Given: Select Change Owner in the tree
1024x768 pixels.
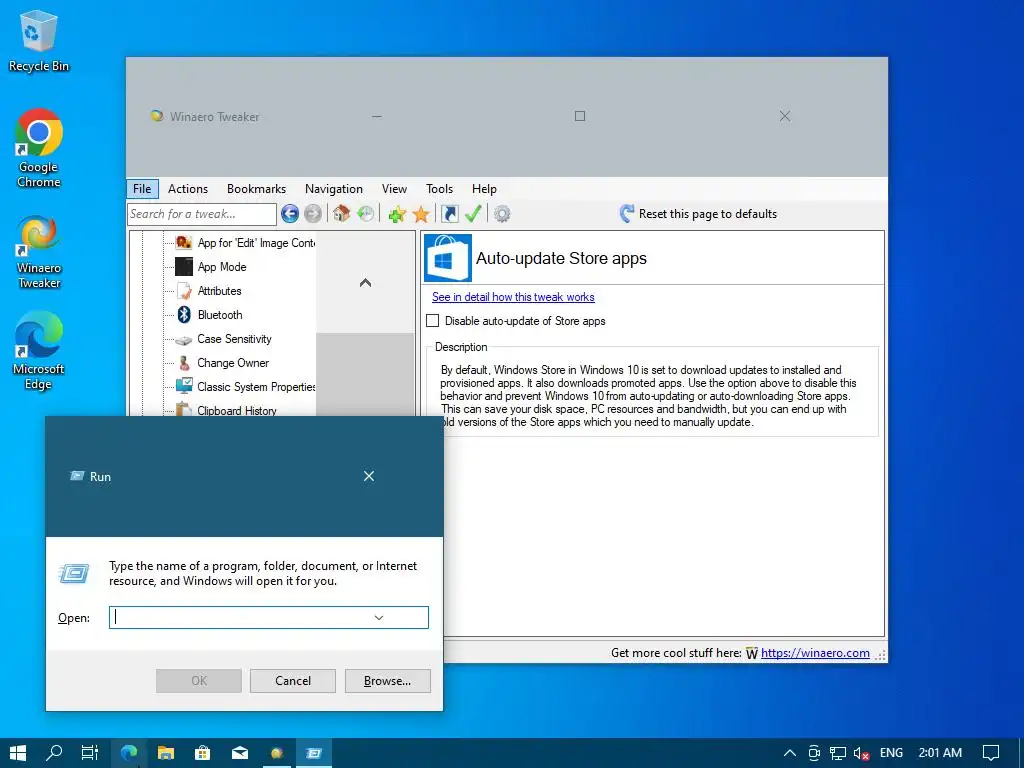Looking at the screenshot, I should (x=222, y=363).
